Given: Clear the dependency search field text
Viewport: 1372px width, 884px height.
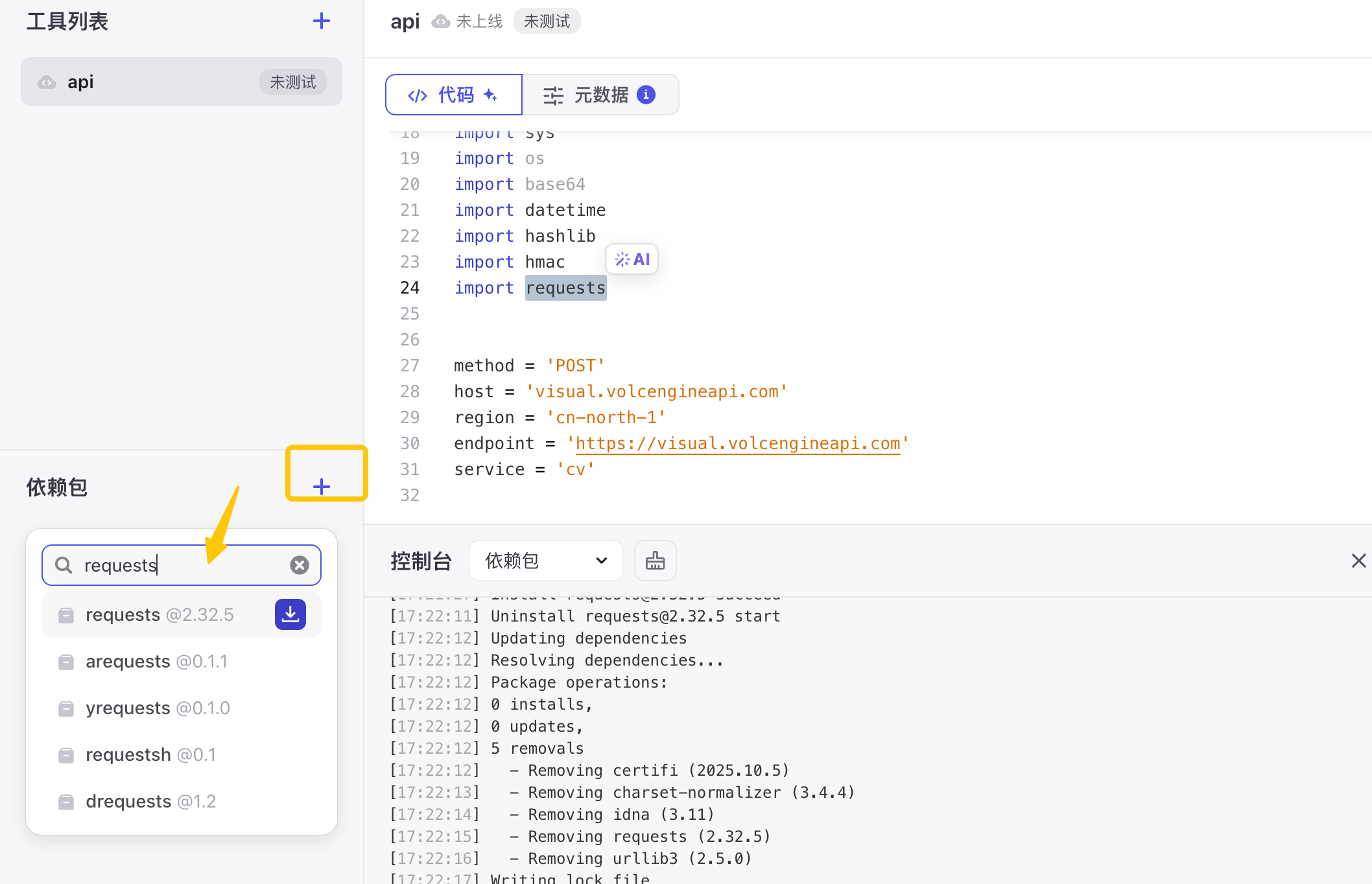Looking at the screenshot, I should 299,565.
